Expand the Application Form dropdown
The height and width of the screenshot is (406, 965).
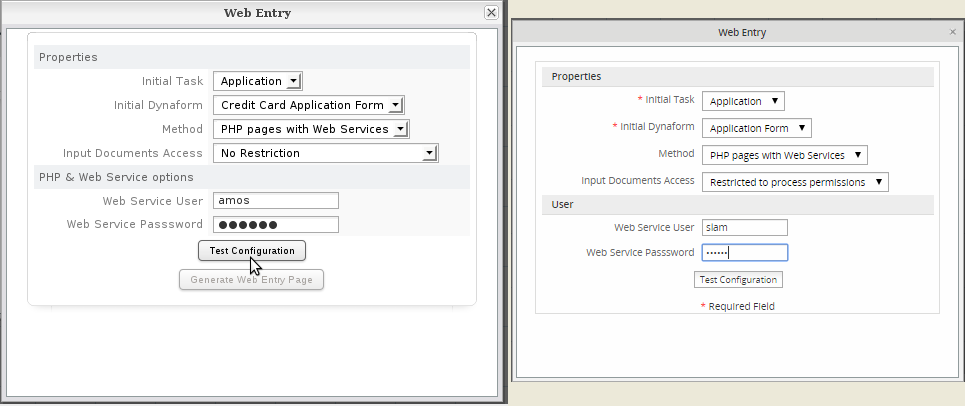click(x=803, y=128)
